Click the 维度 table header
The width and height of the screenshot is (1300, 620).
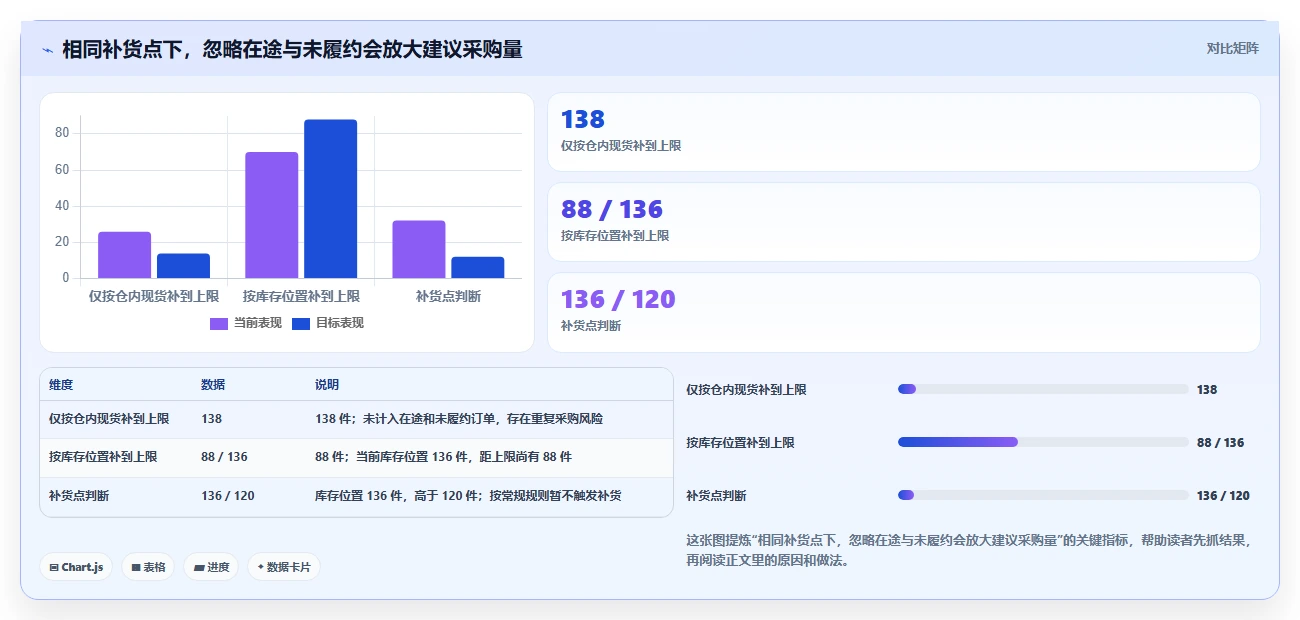61,385
